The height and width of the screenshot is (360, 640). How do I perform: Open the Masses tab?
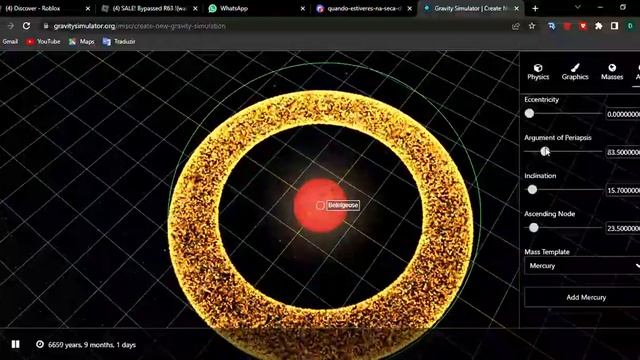point(612,72)
